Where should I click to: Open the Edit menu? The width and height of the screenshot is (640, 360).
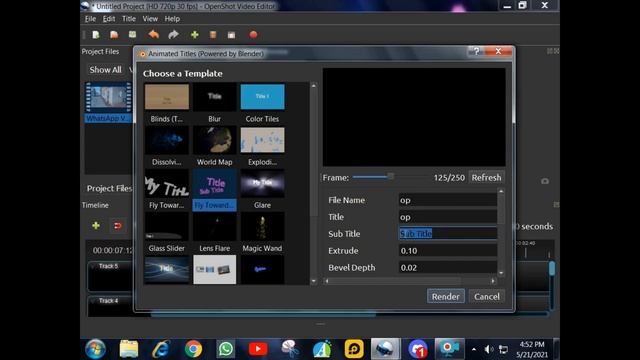coord(109,19)
